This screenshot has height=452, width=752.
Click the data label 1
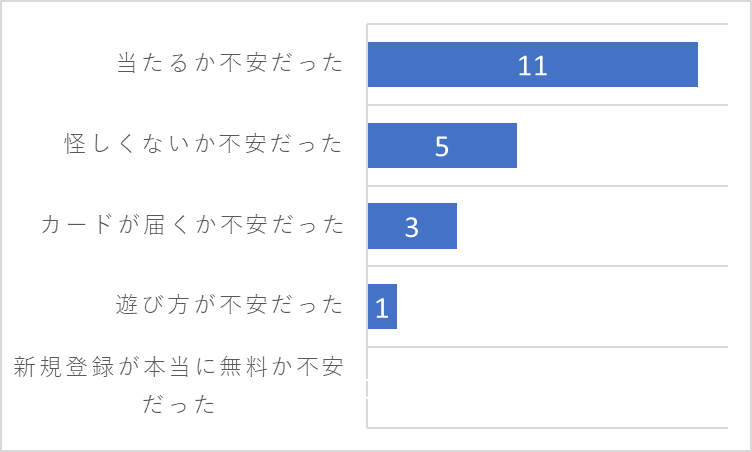382,308
